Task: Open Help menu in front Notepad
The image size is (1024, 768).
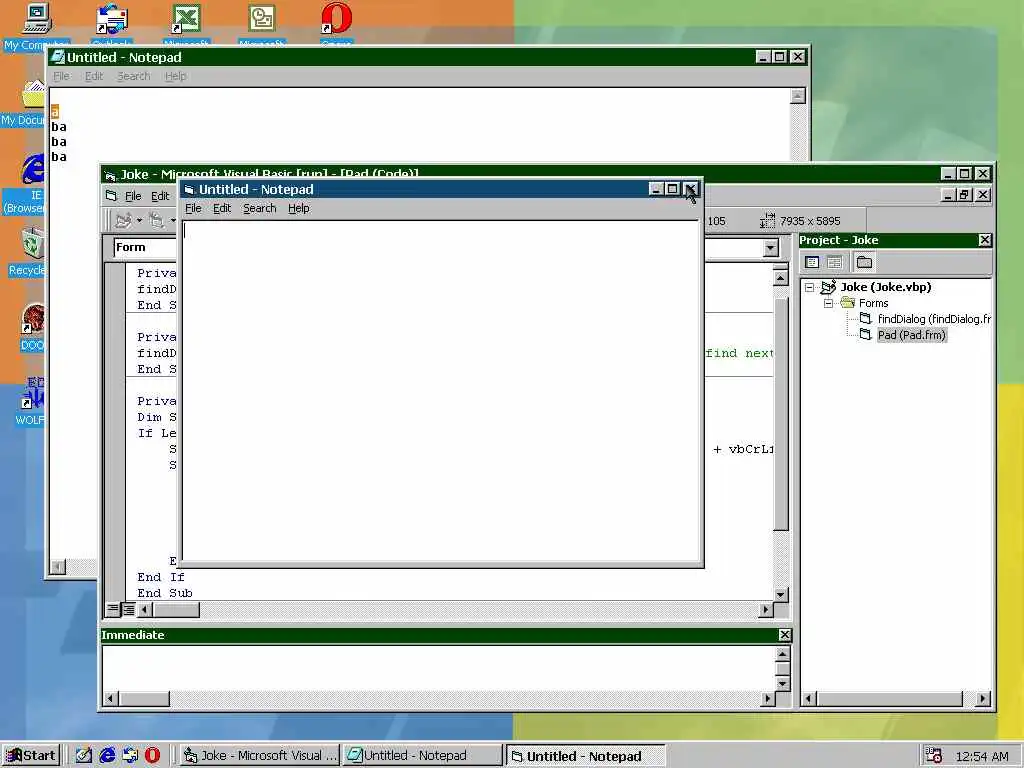Action: pyautogui.click(x=298, y=208)
